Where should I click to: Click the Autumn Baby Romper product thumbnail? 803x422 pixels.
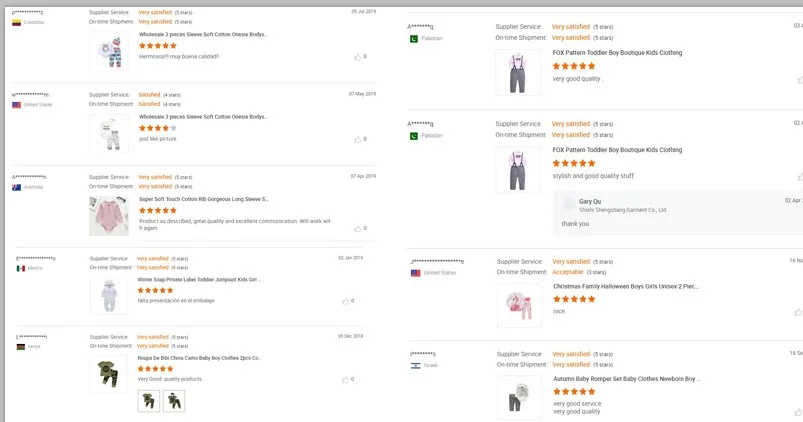click(519, 397)
